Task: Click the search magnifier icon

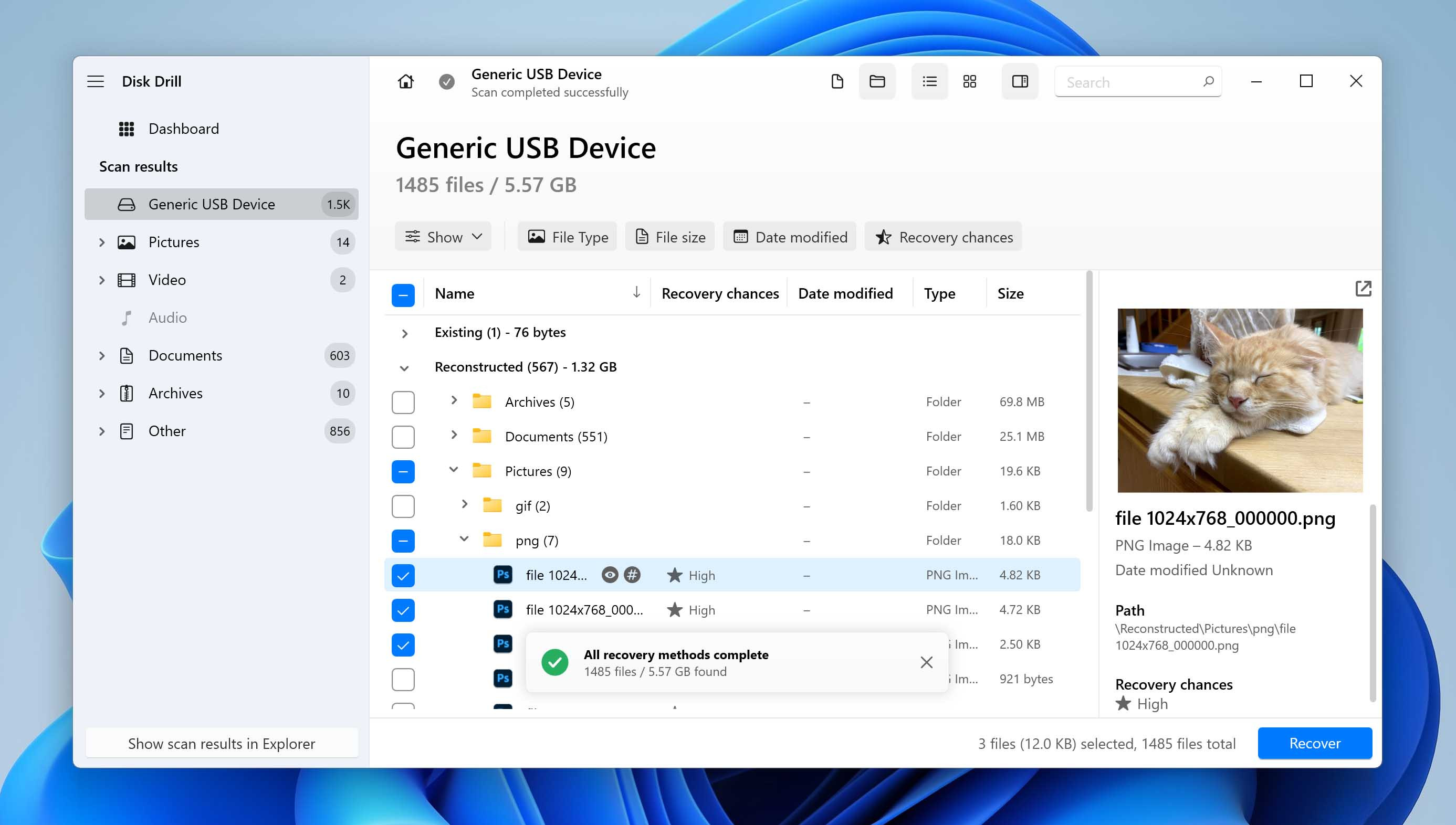Action: [x=1208, y=81]
